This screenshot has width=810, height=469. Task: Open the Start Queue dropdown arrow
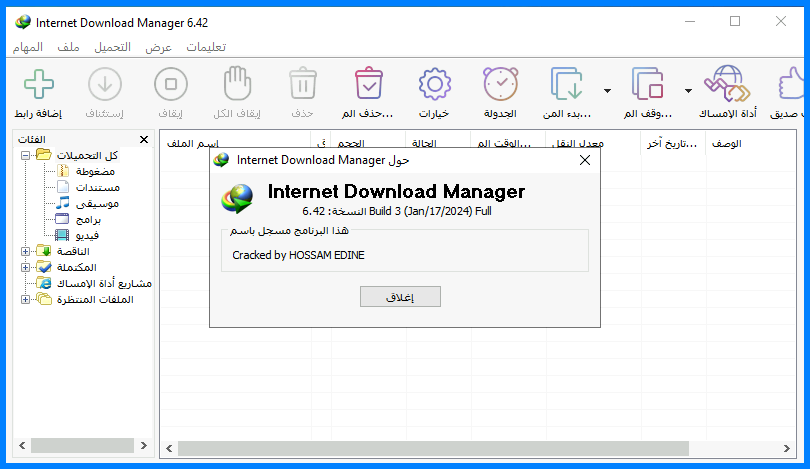(x=608, y=91)
